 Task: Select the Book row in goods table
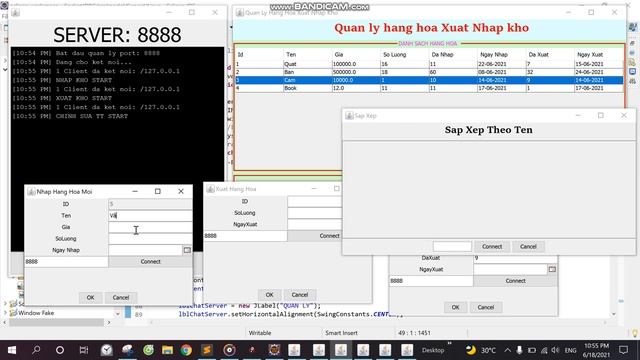click(x=429, y=88)
